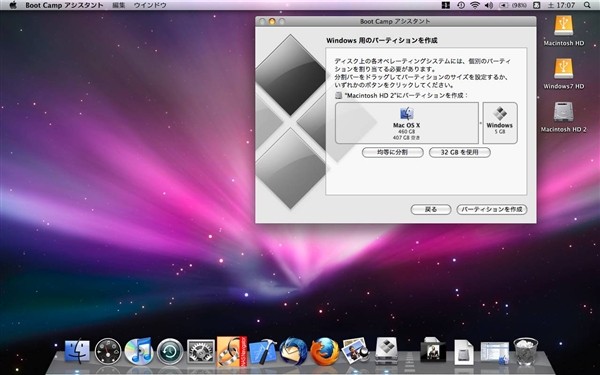This screenshot has height=375, width=600.
Task: Open iTunes in the Dock
Action: pos(139,351)
